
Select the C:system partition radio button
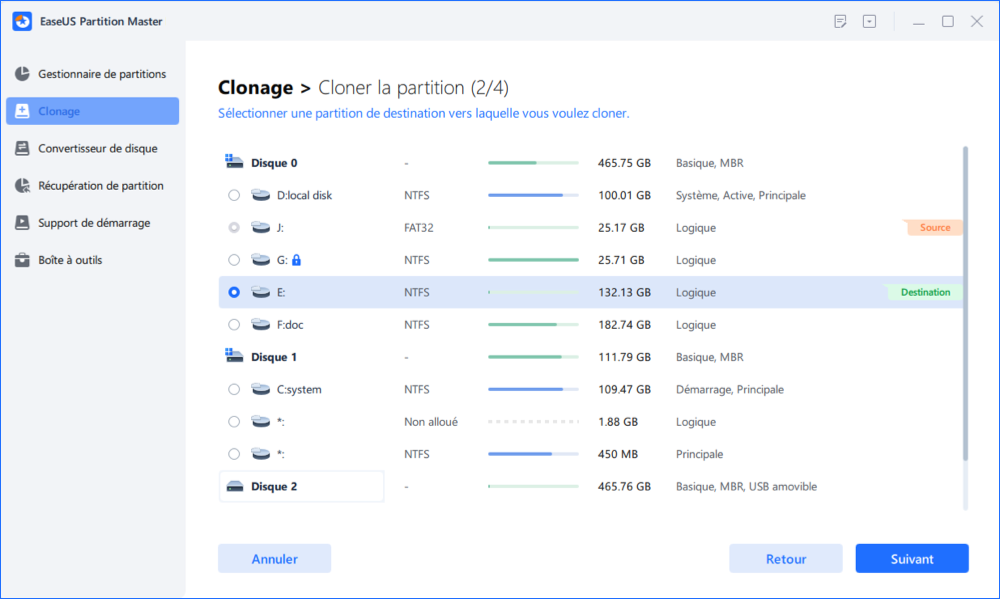click(234, 390)
